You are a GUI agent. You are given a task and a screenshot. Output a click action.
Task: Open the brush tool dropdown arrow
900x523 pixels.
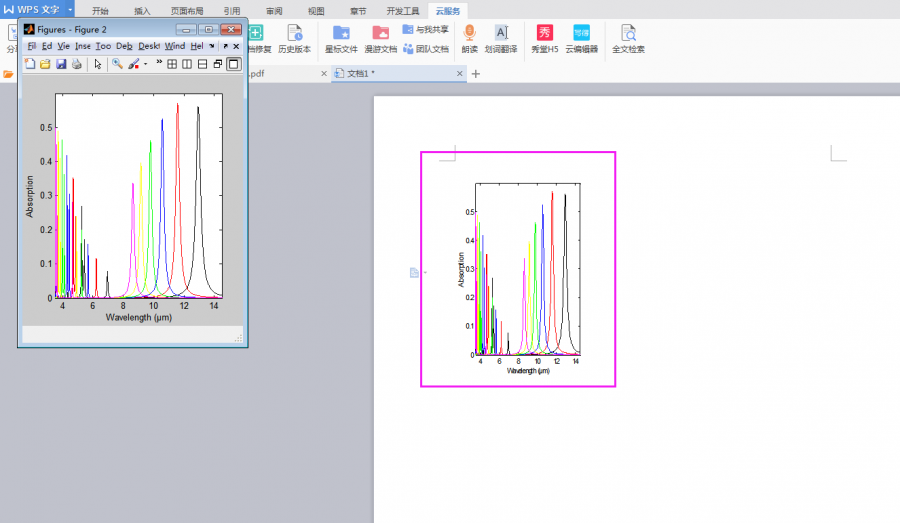click(146, 64)
